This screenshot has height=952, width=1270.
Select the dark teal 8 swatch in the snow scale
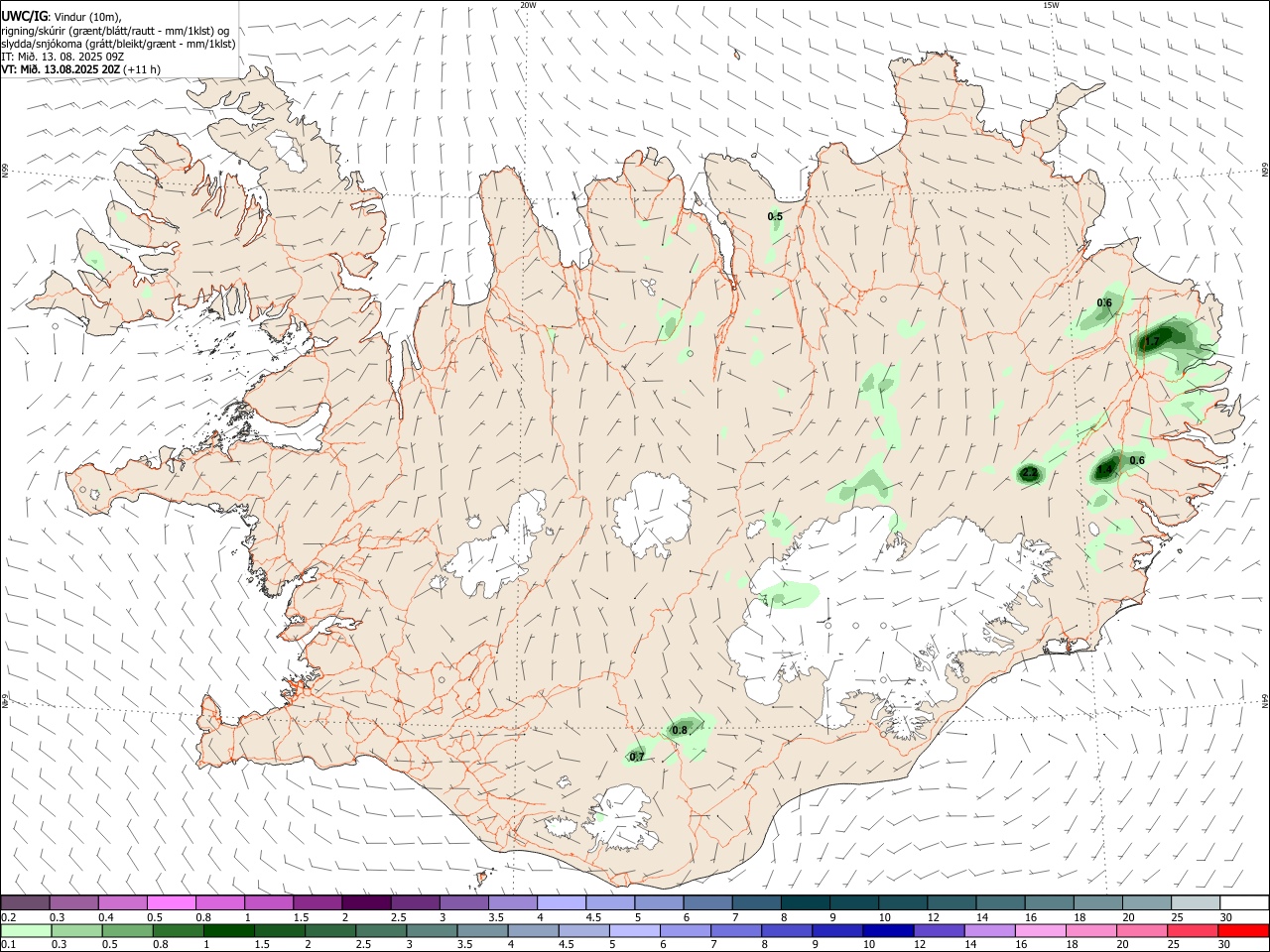[x=805, y=902]
